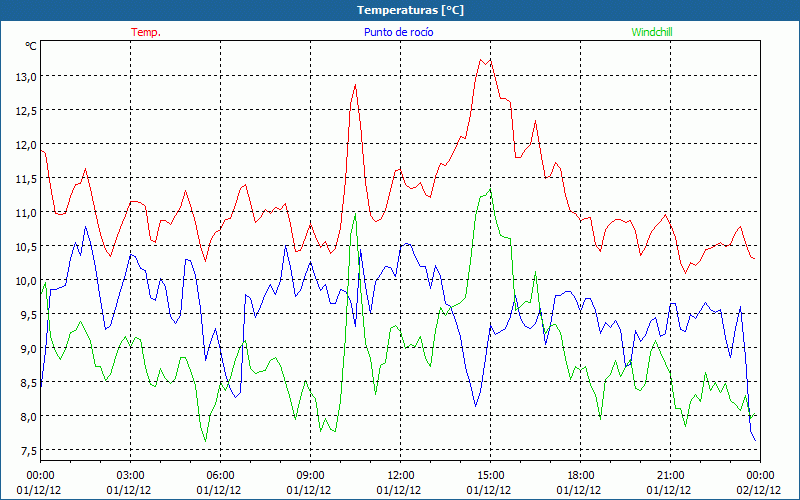The image size is (800, 500).
Task: Click the '11,5' y-axis value
Action: coord(26,179)
